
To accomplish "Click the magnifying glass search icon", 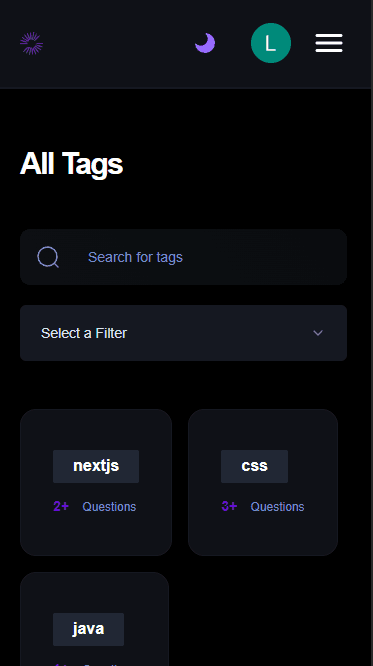I will tap(48, 257).
